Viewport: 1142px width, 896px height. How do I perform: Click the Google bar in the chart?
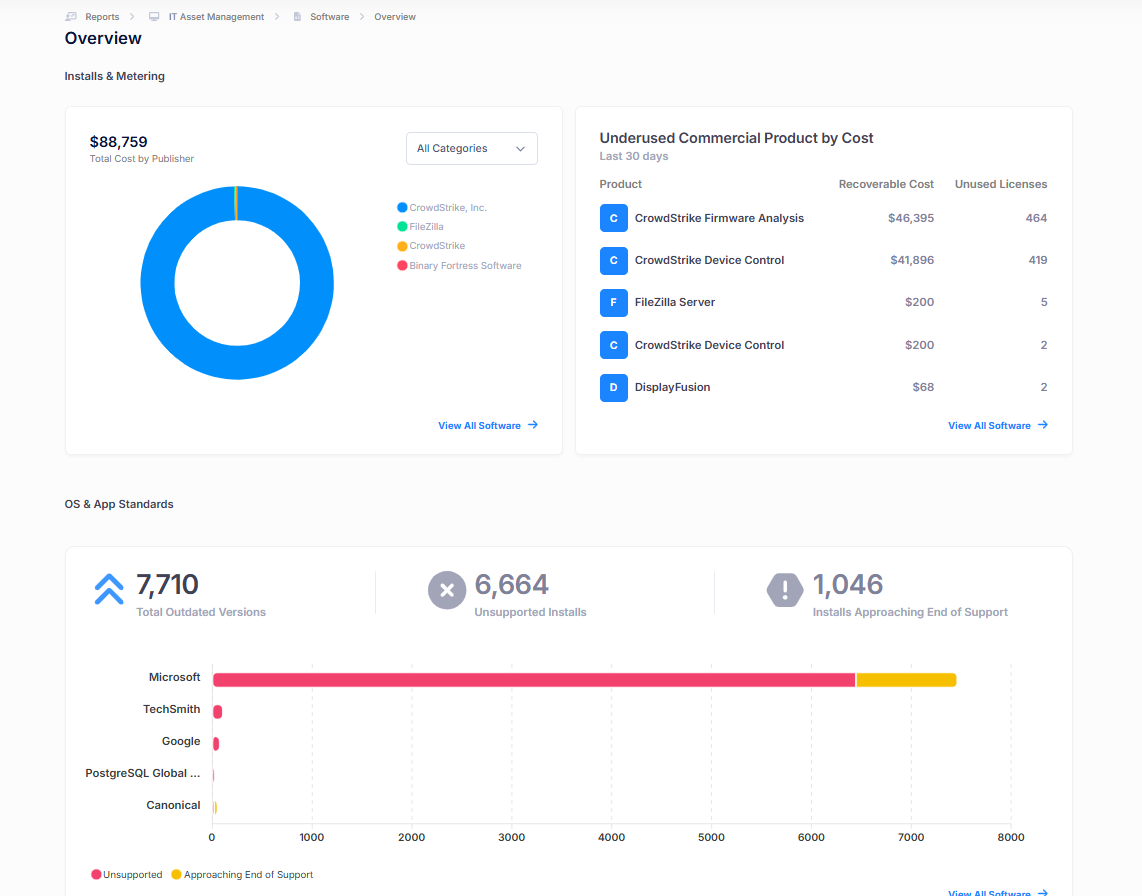coord(216,744)
